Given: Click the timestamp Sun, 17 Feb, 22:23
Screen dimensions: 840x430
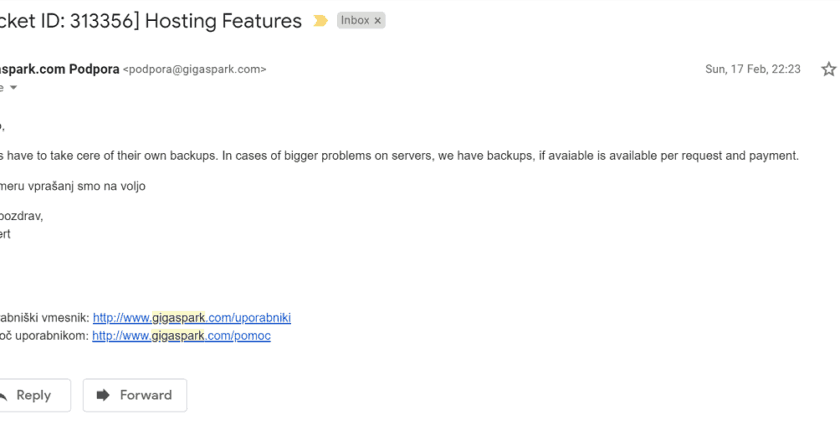Looking at the screenshot, I should pyautogui.click(x=753, y=69).
